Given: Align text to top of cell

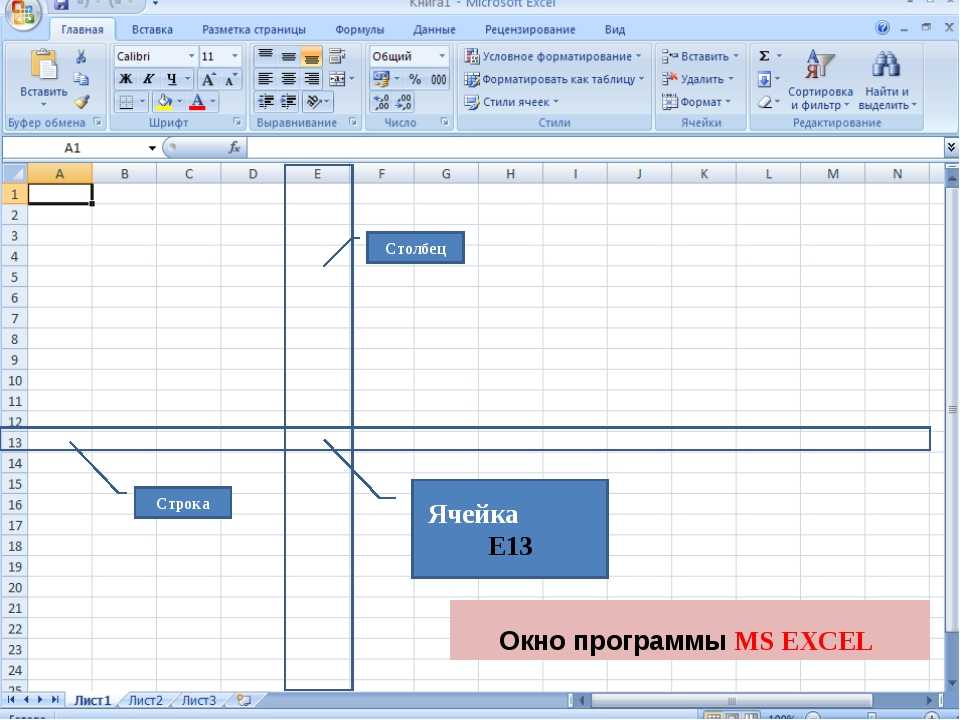Looking at the screenshot, I should [x=265, y=56].
